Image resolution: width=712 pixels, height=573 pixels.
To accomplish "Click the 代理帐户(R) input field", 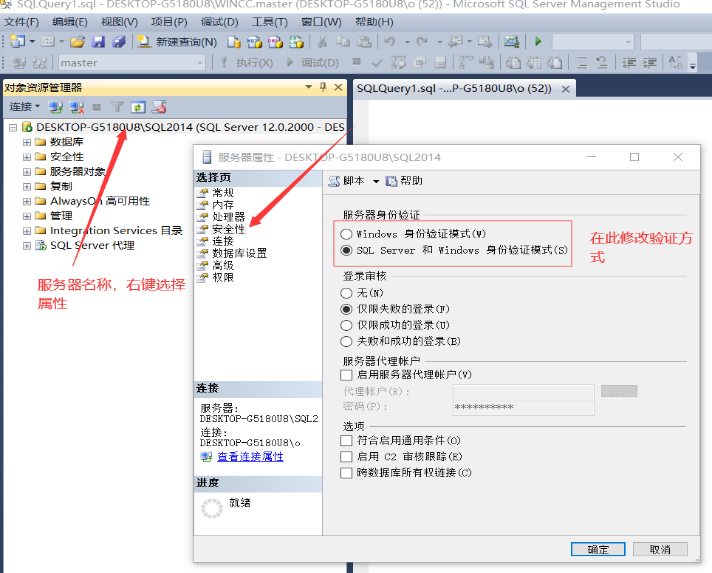I will pos(524,392).
